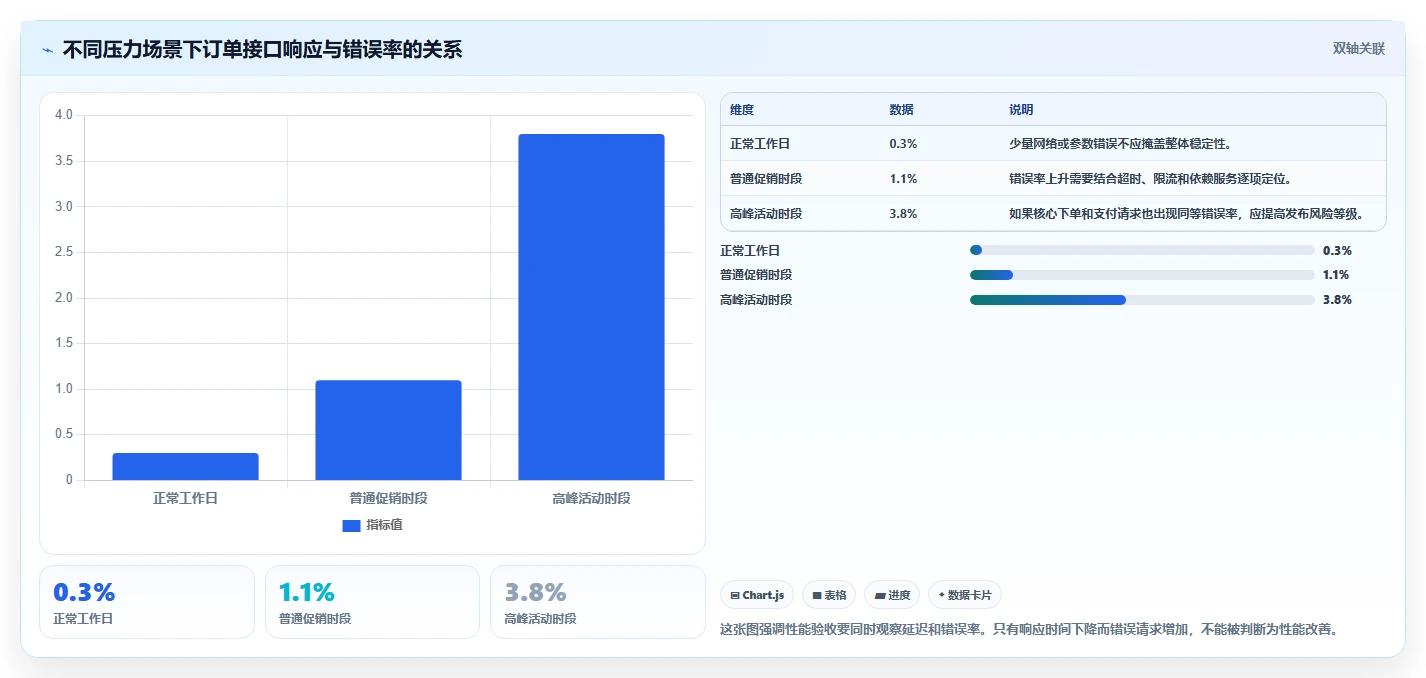The height and width of the screenshot is (678, 1426).
Task: Click the 3.0 y-axis tick label
Action: pyautogui.click(x=64, y=206)
